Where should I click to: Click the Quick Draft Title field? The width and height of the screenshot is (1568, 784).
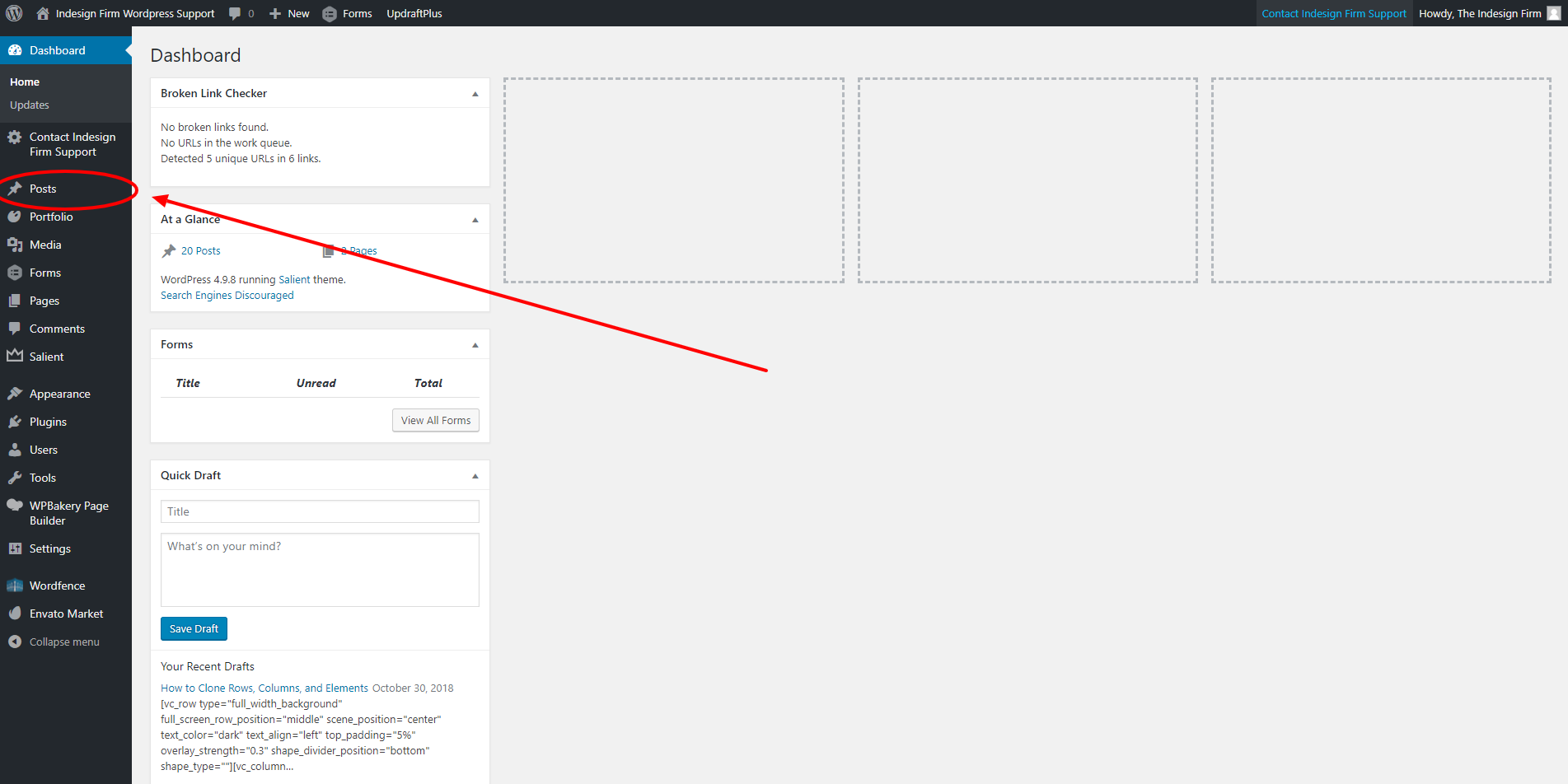(320, 511)
